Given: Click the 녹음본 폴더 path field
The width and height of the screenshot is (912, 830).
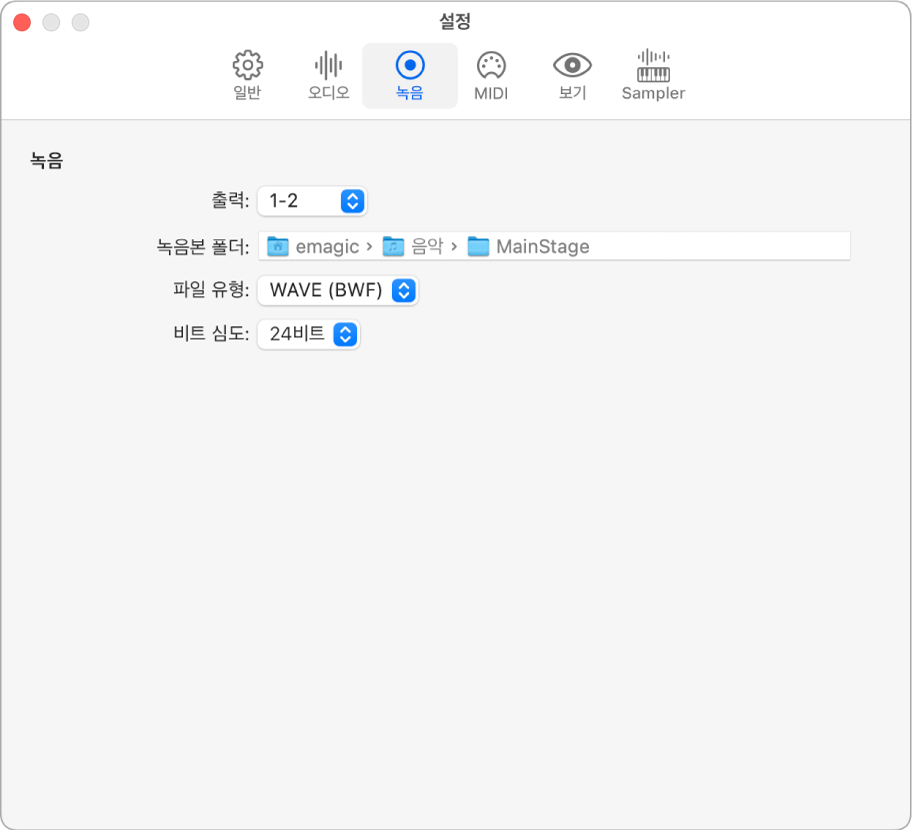Looking at the screenshot, I should coord(554,246).
